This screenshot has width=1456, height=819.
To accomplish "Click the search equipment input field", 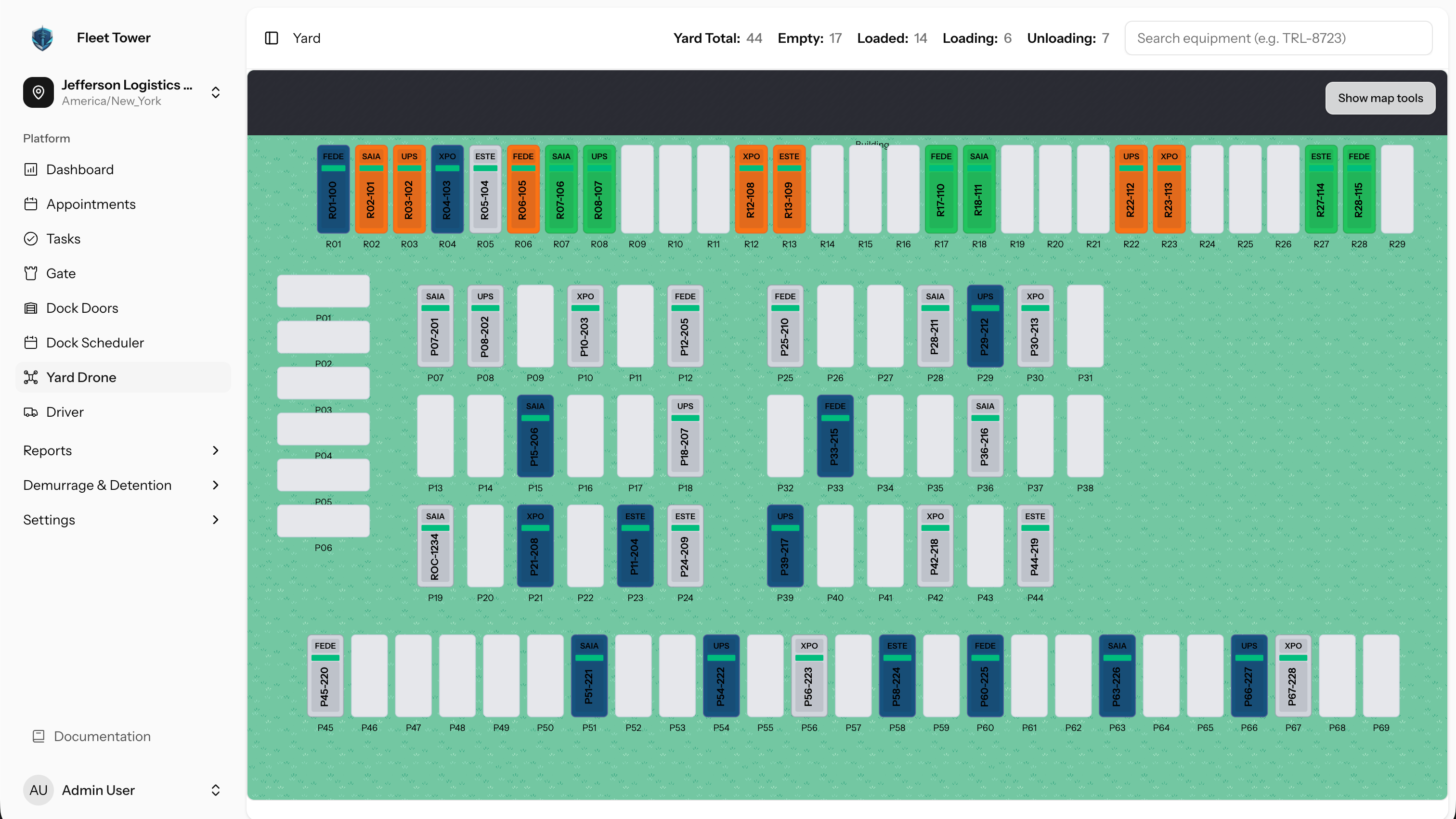I will [1278, 38].
